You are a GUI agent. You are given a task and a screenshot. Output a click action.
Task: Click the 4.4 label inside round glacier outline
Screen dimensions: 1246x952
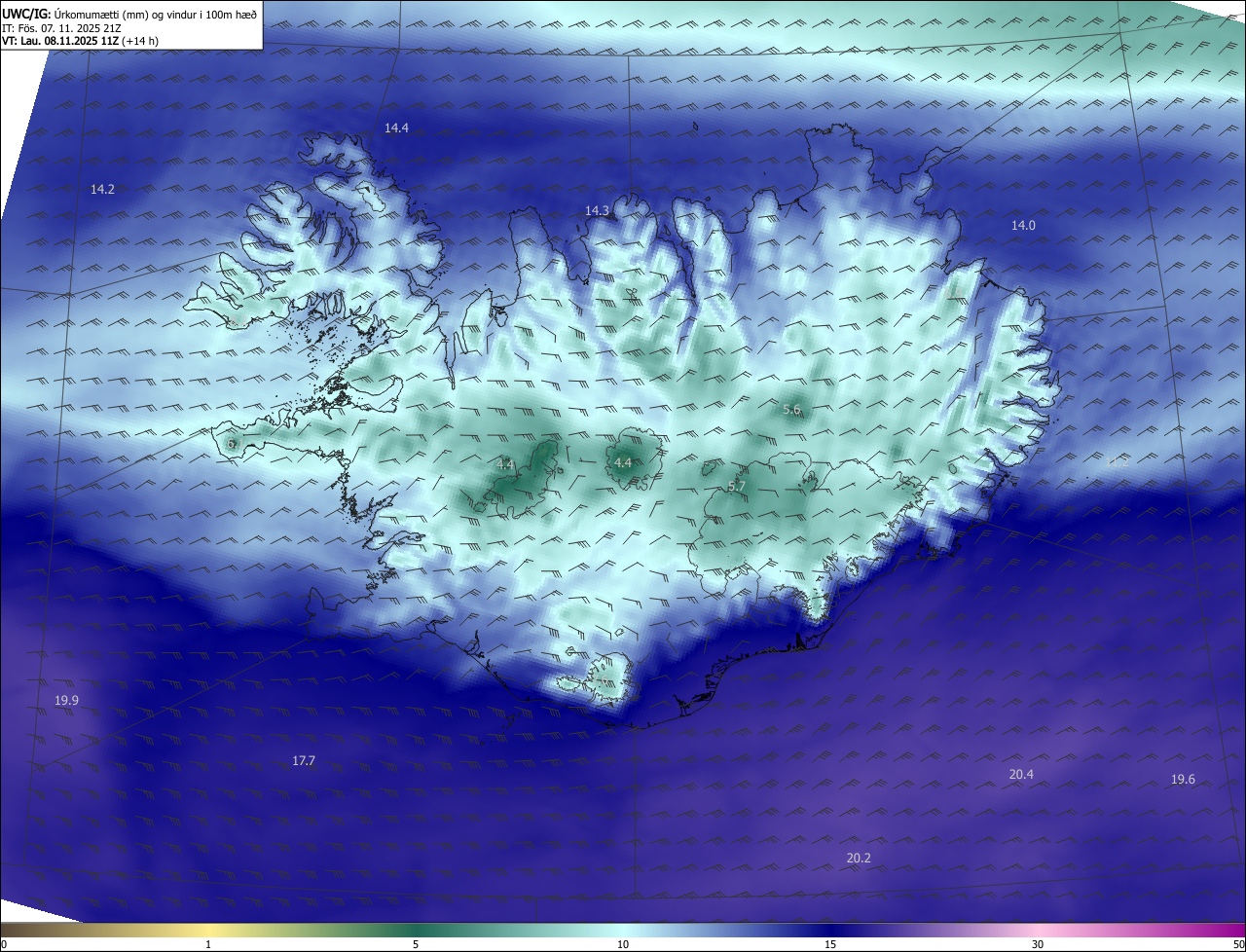click(x=623, y=462)
